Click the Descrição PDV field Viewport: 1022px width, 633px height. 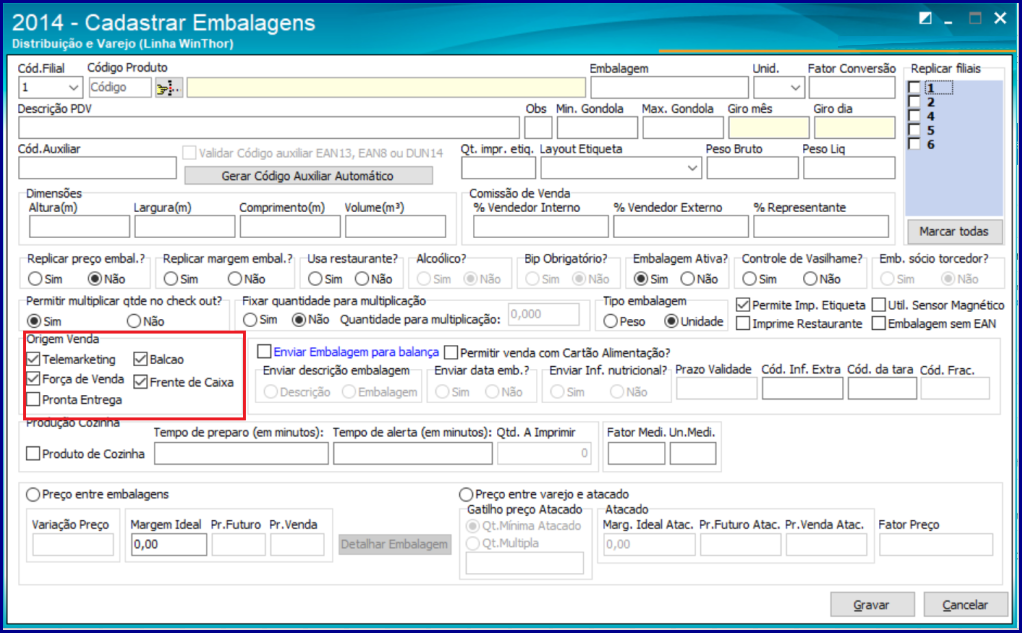(269, 128)
